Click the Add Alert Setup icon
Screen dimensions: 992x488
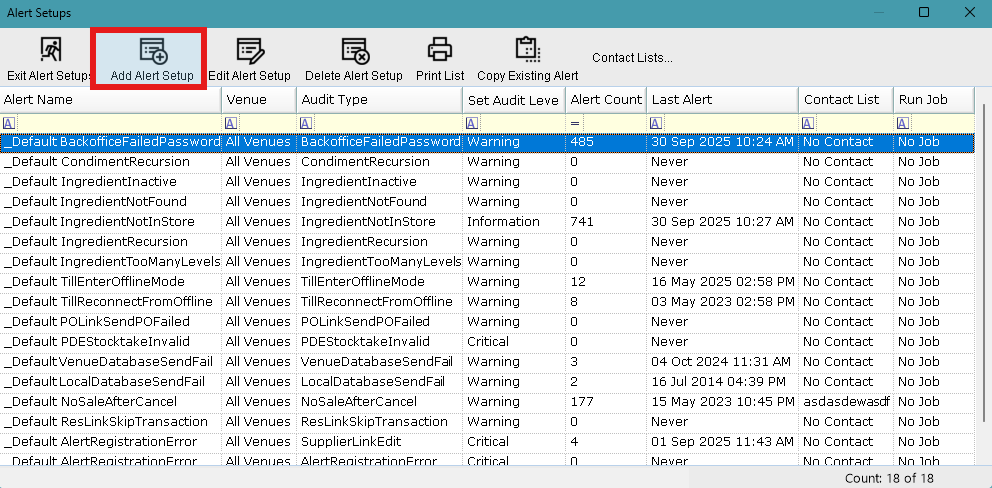[x=152, y=50]
